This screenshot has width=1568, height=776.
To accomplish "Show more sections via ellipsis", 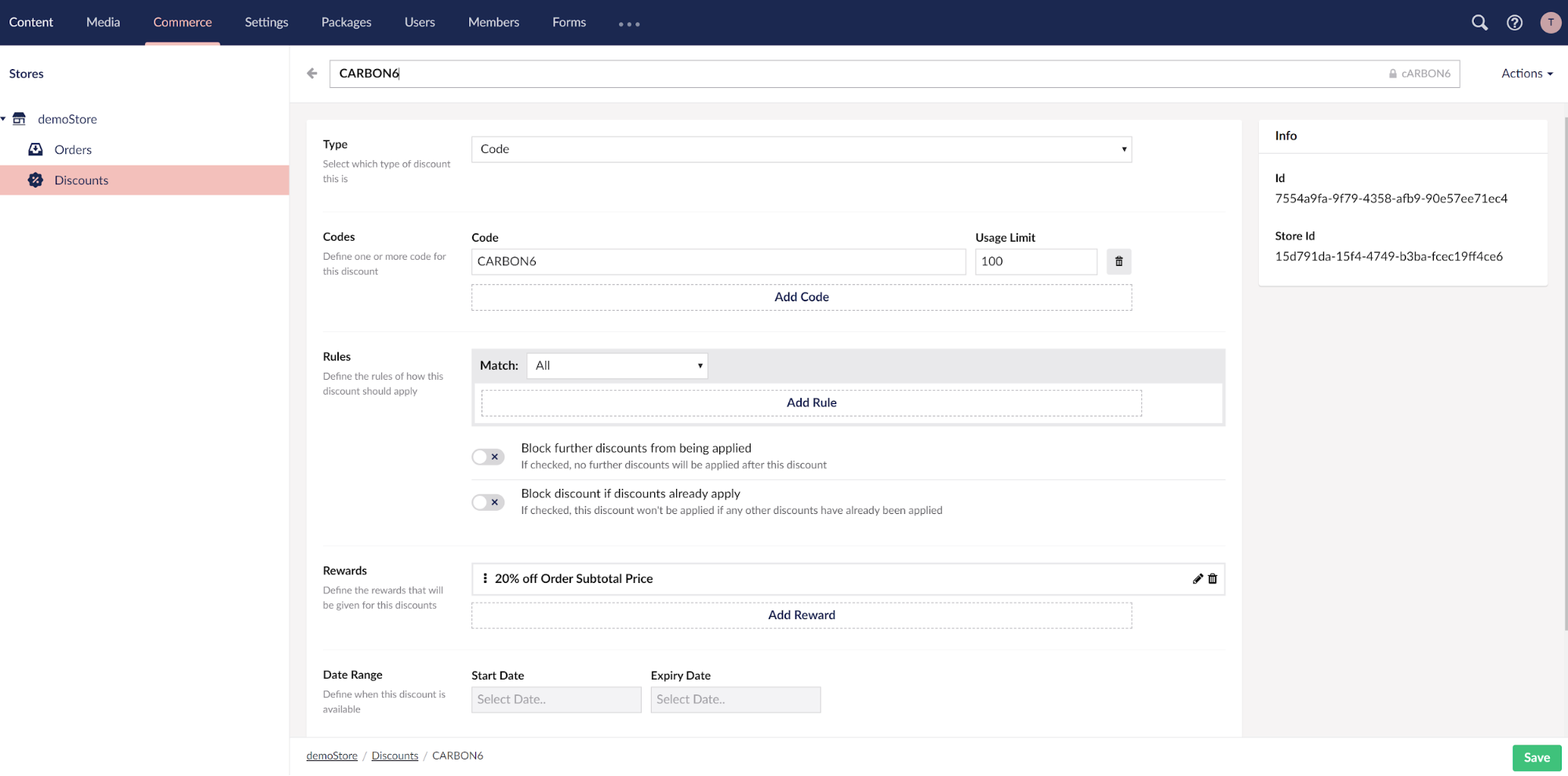I will (629, 24).
